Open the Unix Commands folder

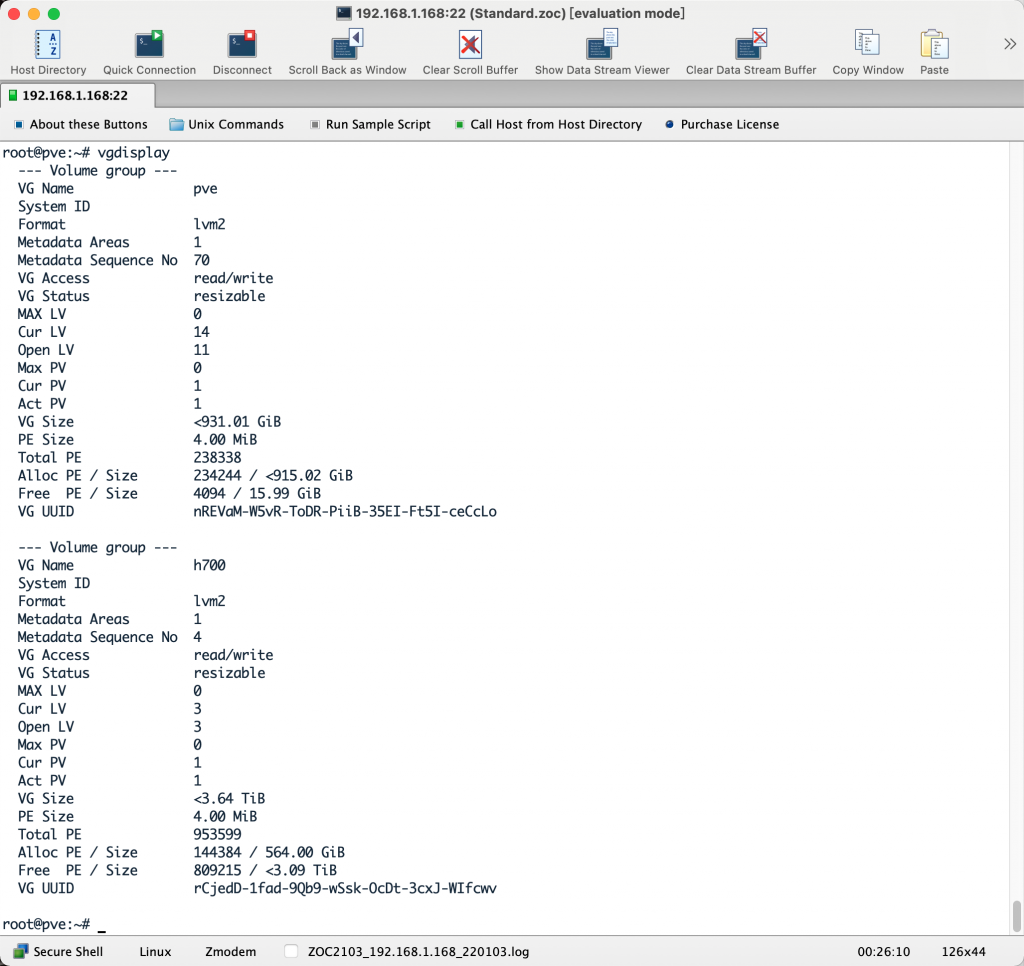pyautogui.click(x=227, y=124)
